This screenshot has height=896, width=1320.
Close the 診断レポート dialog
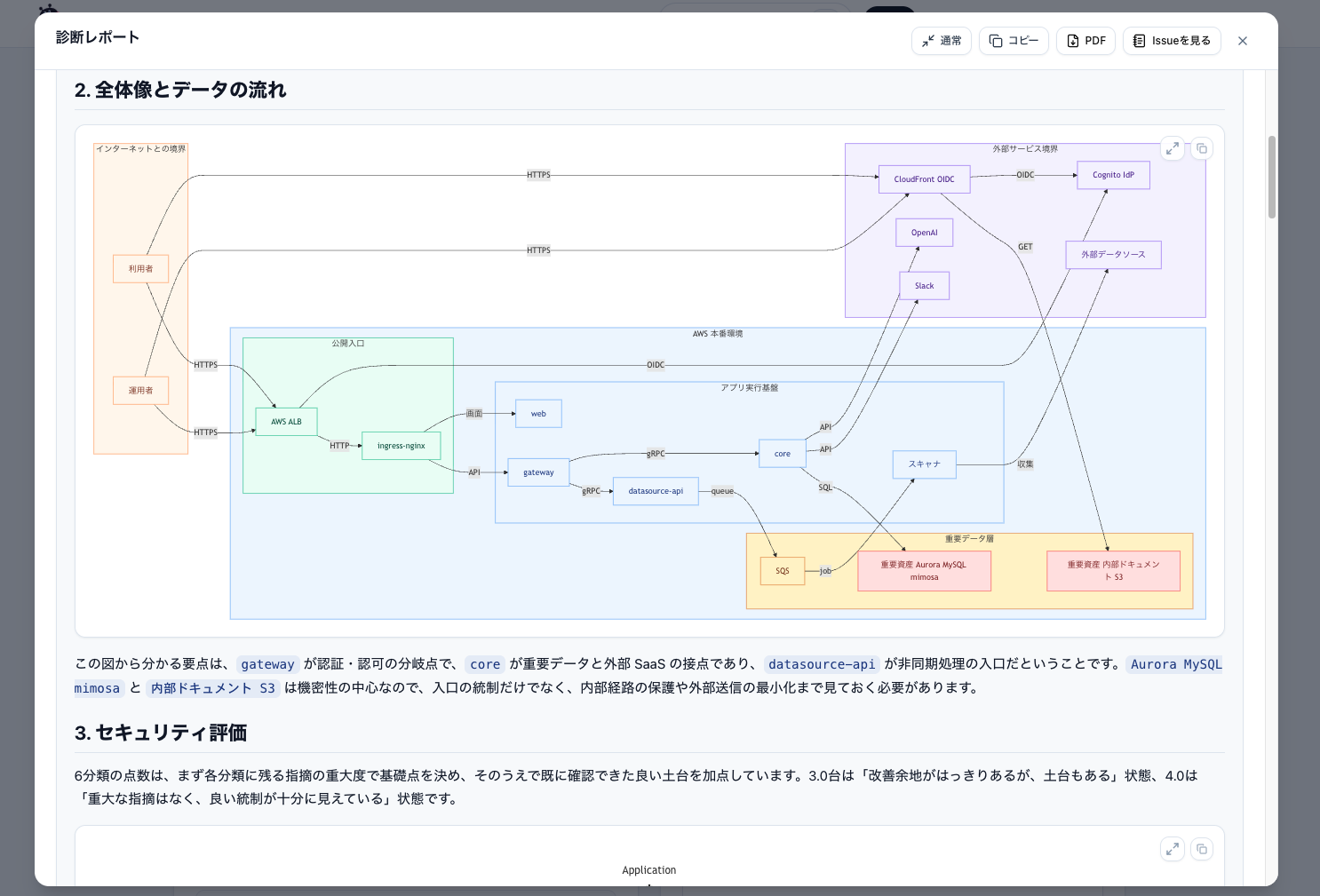pyautogui.click(x=1243, y=41)
